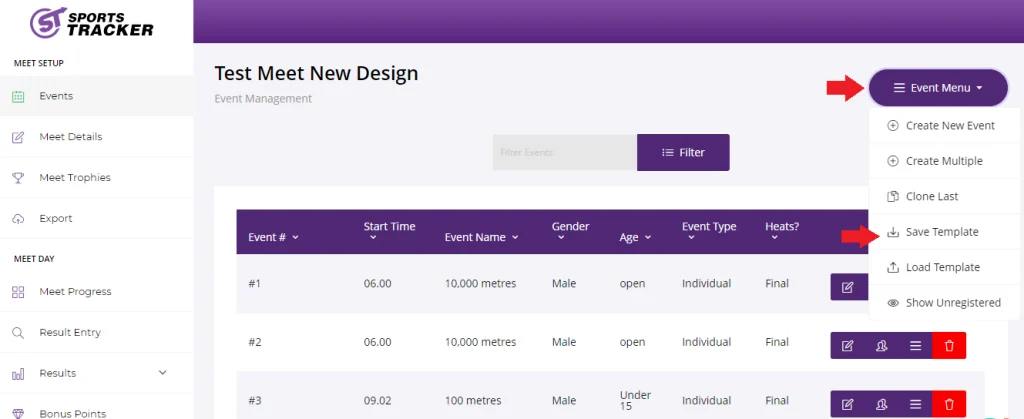Image resolution: width=1024 pixels, height=419 pixels.
Task: Click the red trash icon for event #3
Action: tap(949, 404)
